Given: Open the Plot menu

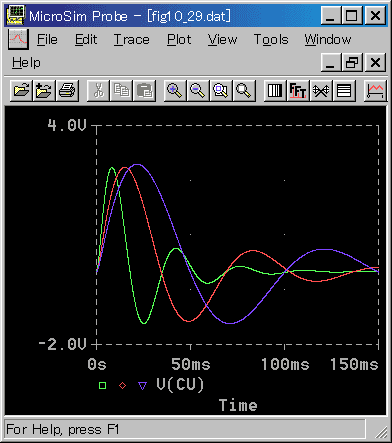Looking at the screenshot, I should [x=179, y=40].
